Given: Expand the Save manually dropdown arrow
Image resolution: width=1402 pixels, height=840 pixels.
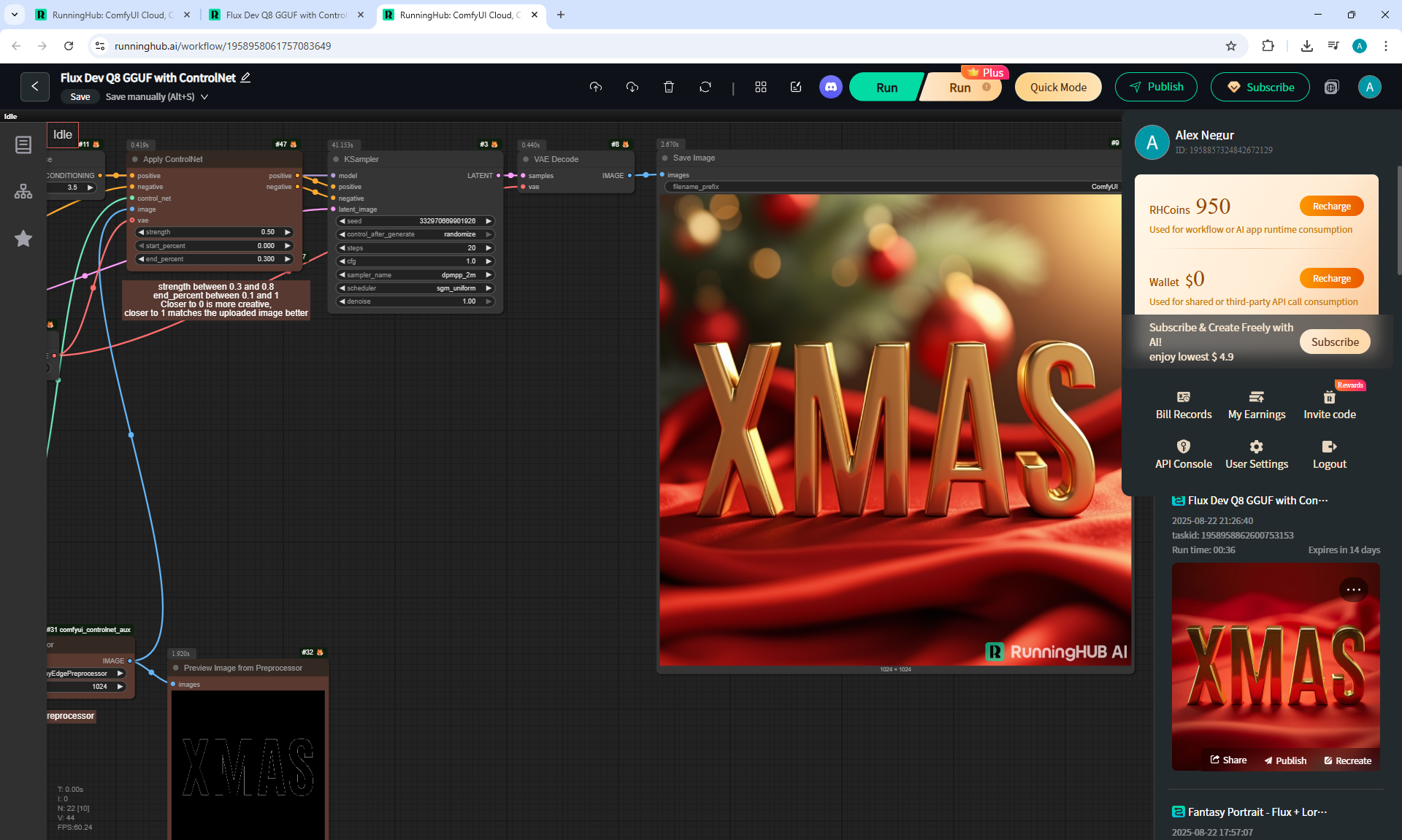Looking at the screenshot, I should 204,96.
